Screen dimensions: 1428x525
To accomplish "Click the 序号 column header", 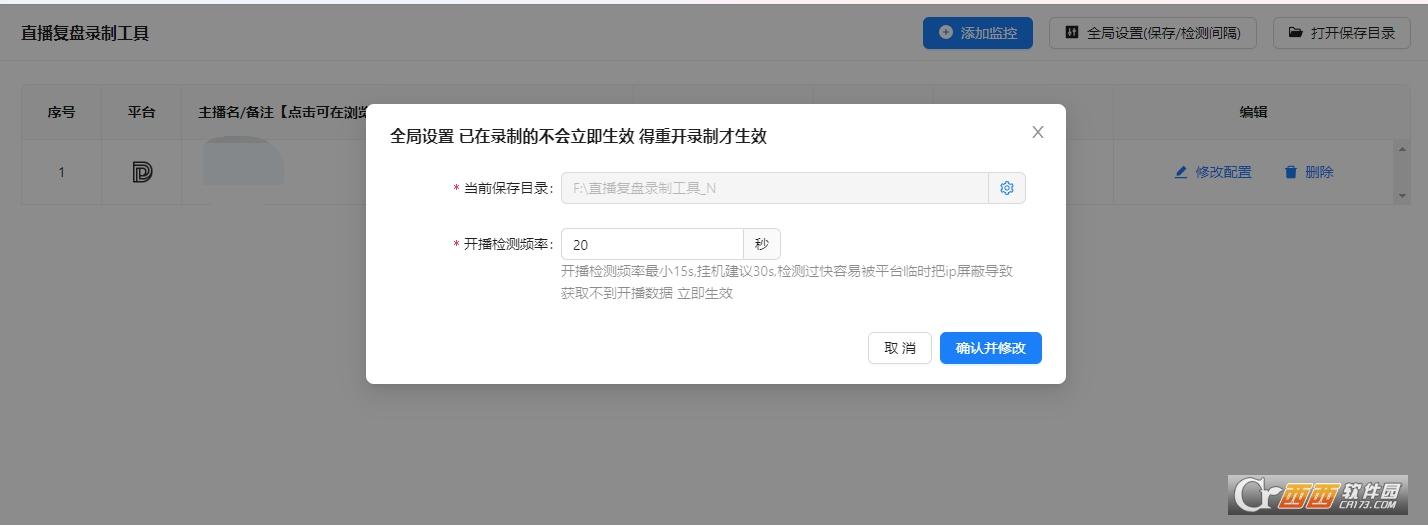I will click(x=62, y=112).
